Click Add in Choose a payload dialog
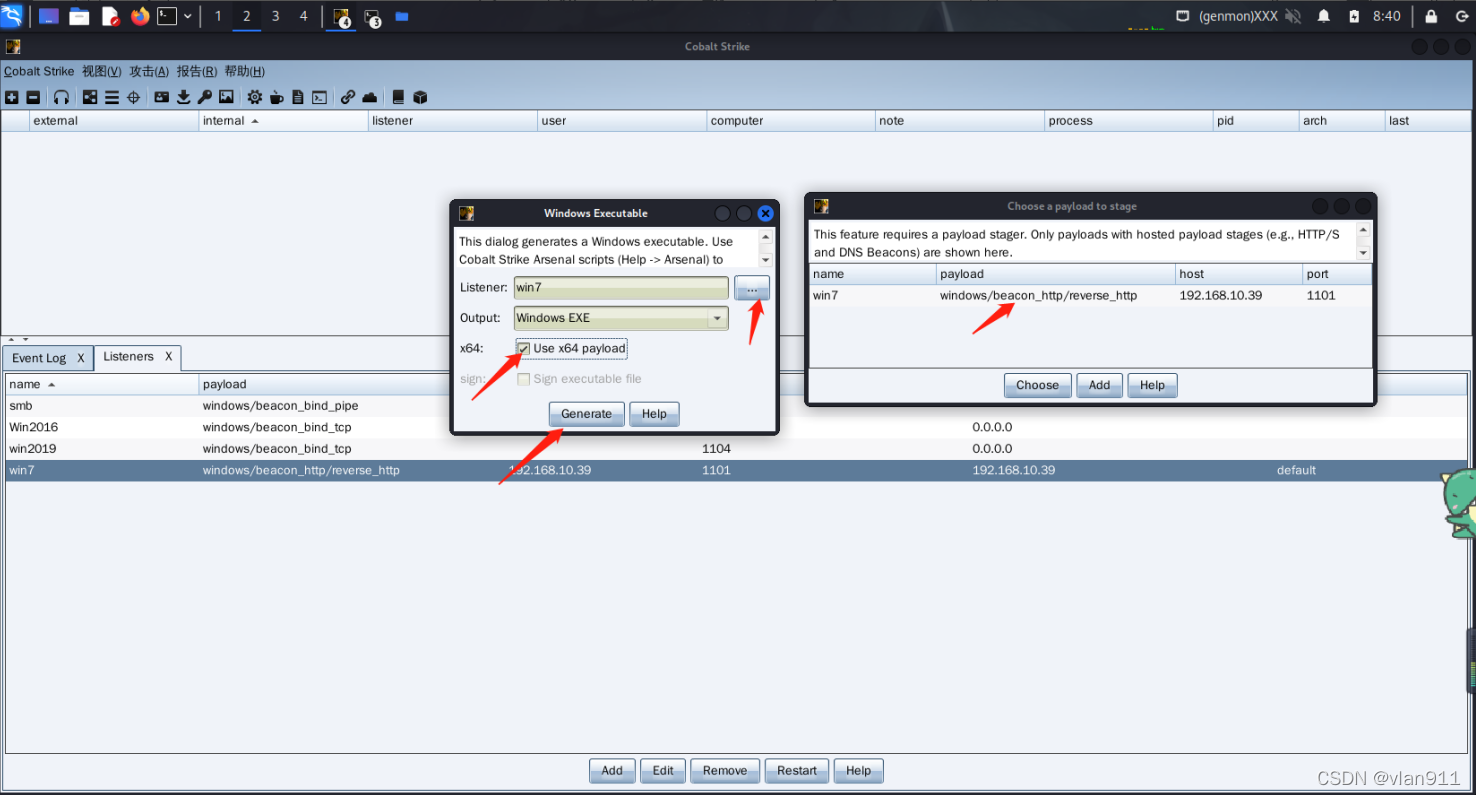Screen dimensions: 1476x795 click(1099, 385)
